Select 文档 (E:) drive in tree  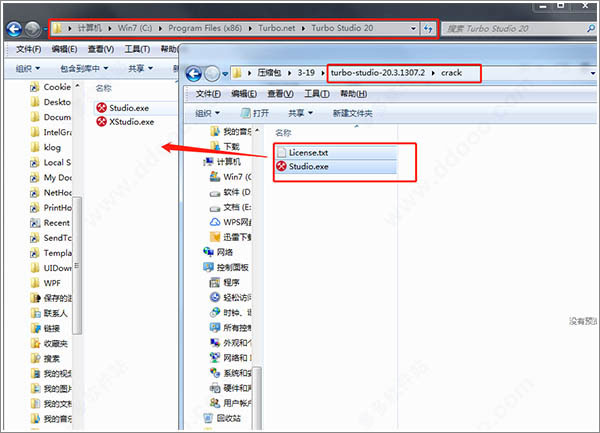(x=230, y=207)
